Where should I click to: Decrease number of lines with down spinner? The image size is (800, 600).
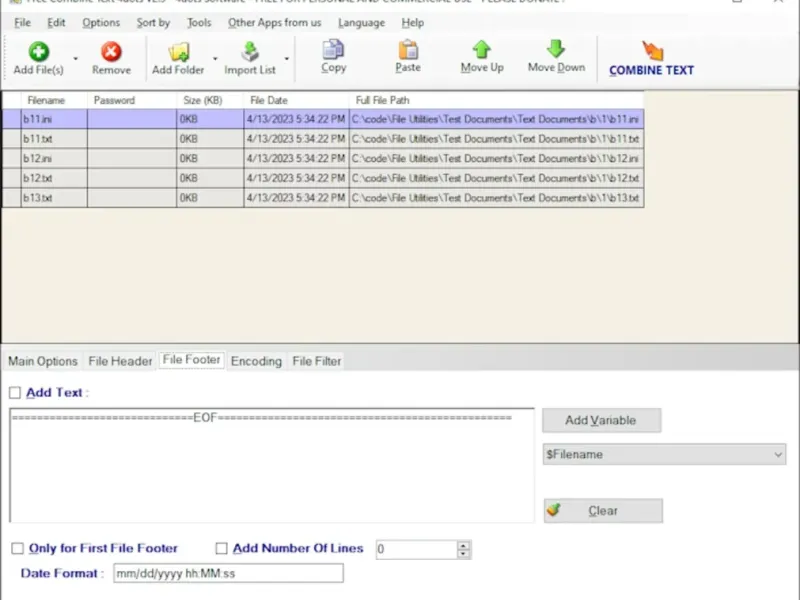pos(463,554)
